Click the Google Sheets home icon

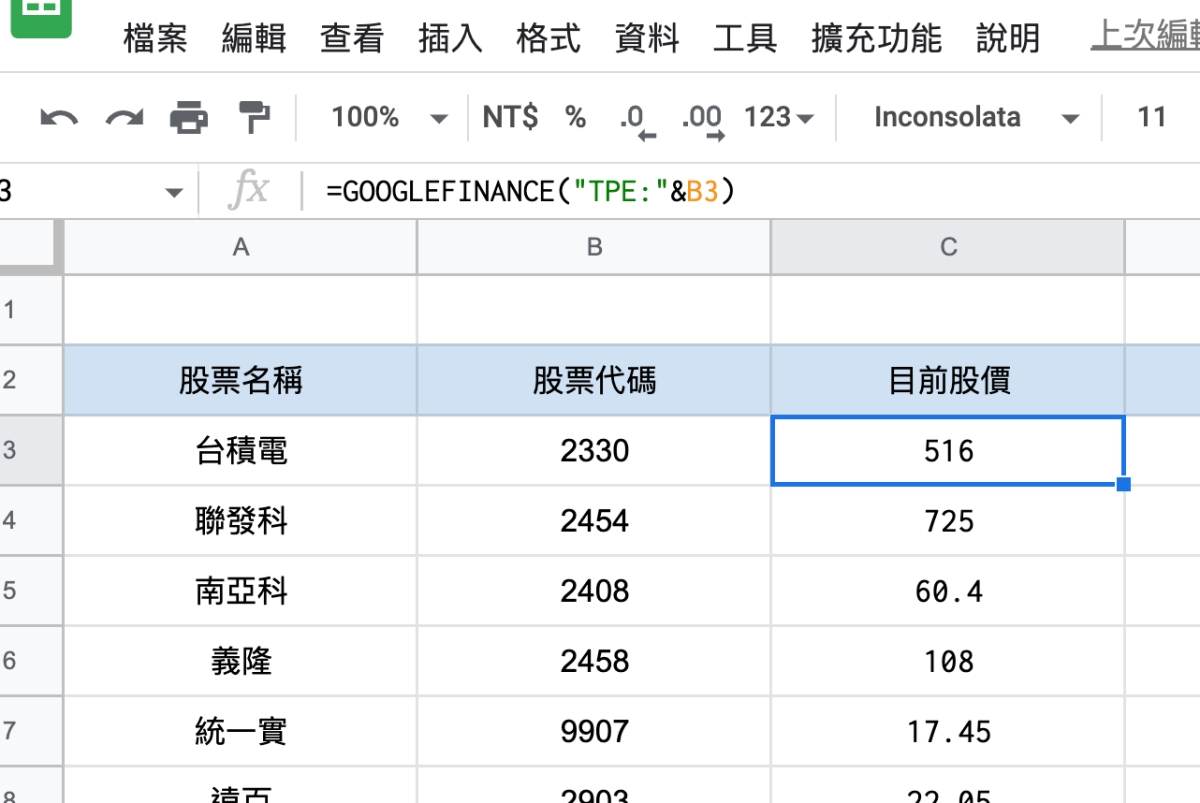[x=40, y=17]
